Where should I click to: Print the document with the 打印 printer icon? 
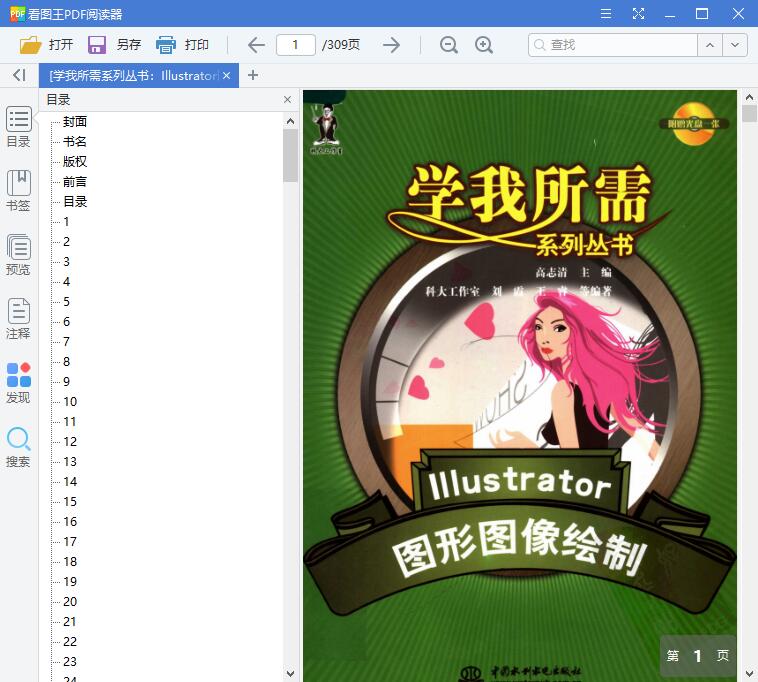[x=166, y=45]
